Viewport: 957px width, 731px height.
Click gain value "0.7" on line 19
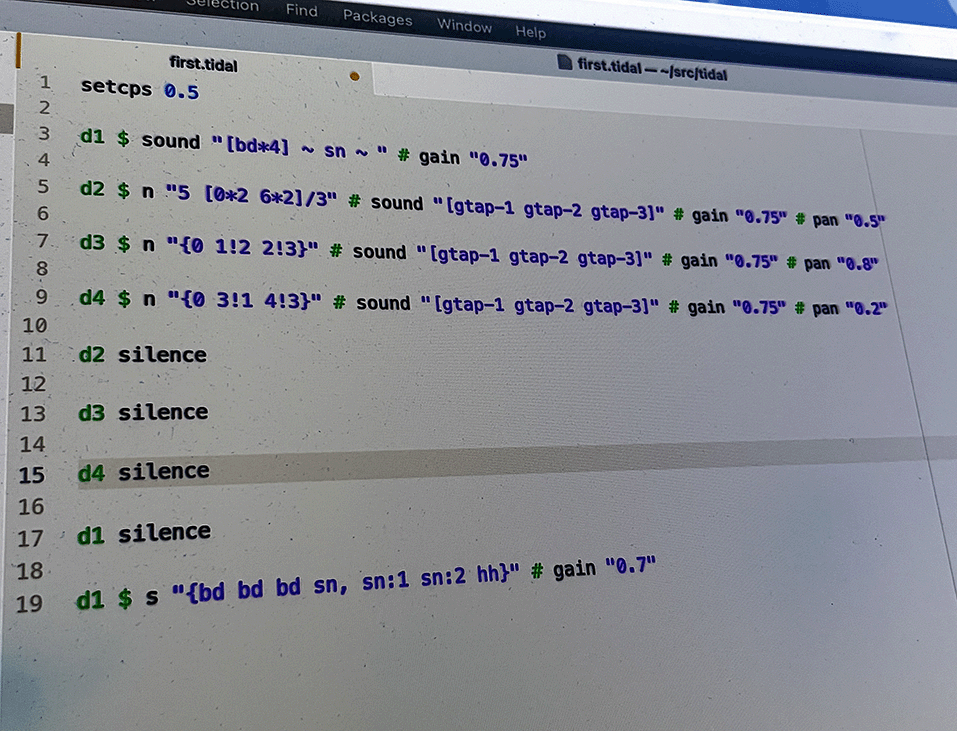[630, 566]
